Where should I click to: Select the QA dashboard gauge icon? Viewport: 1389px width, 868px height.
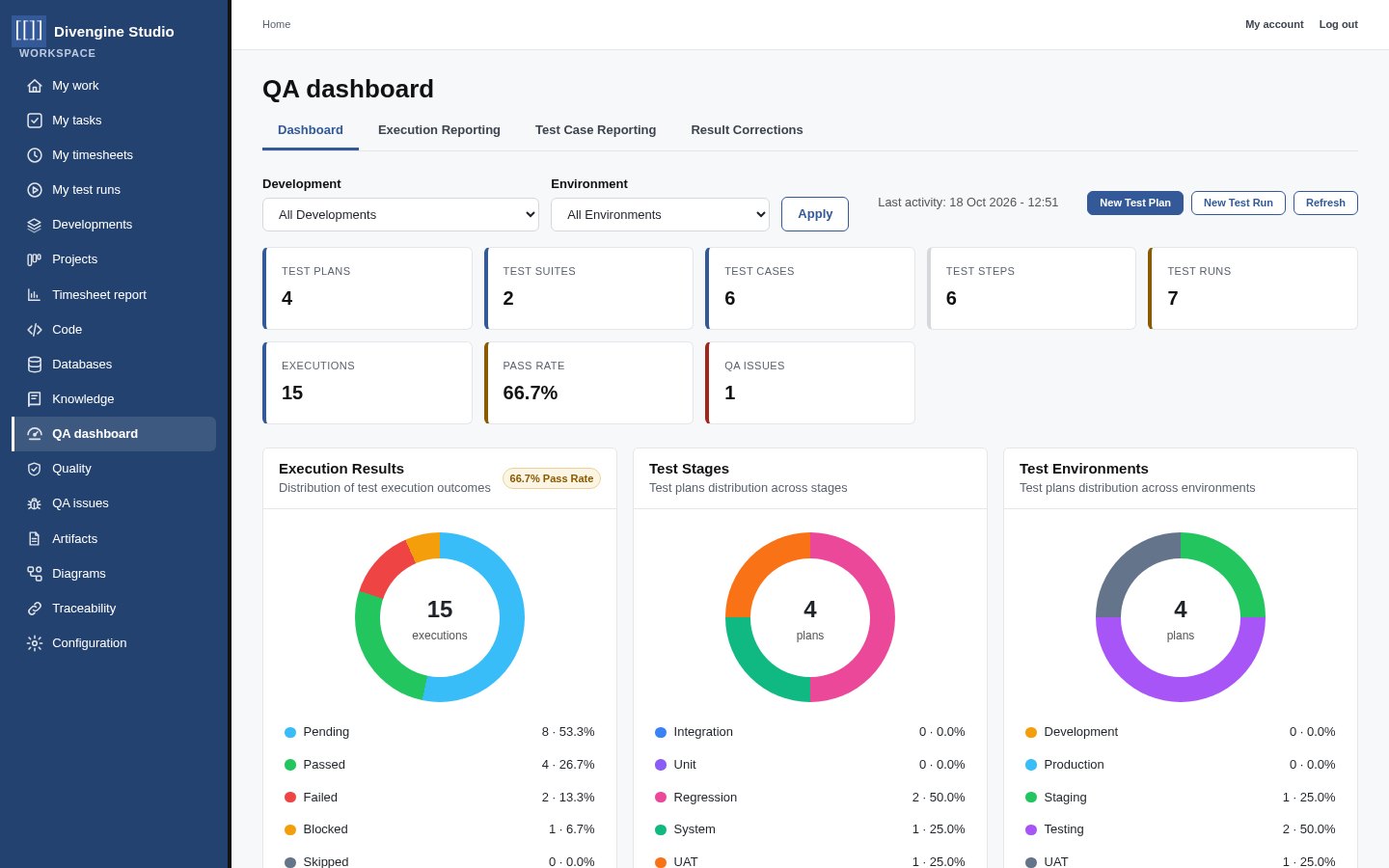[35, 434]
